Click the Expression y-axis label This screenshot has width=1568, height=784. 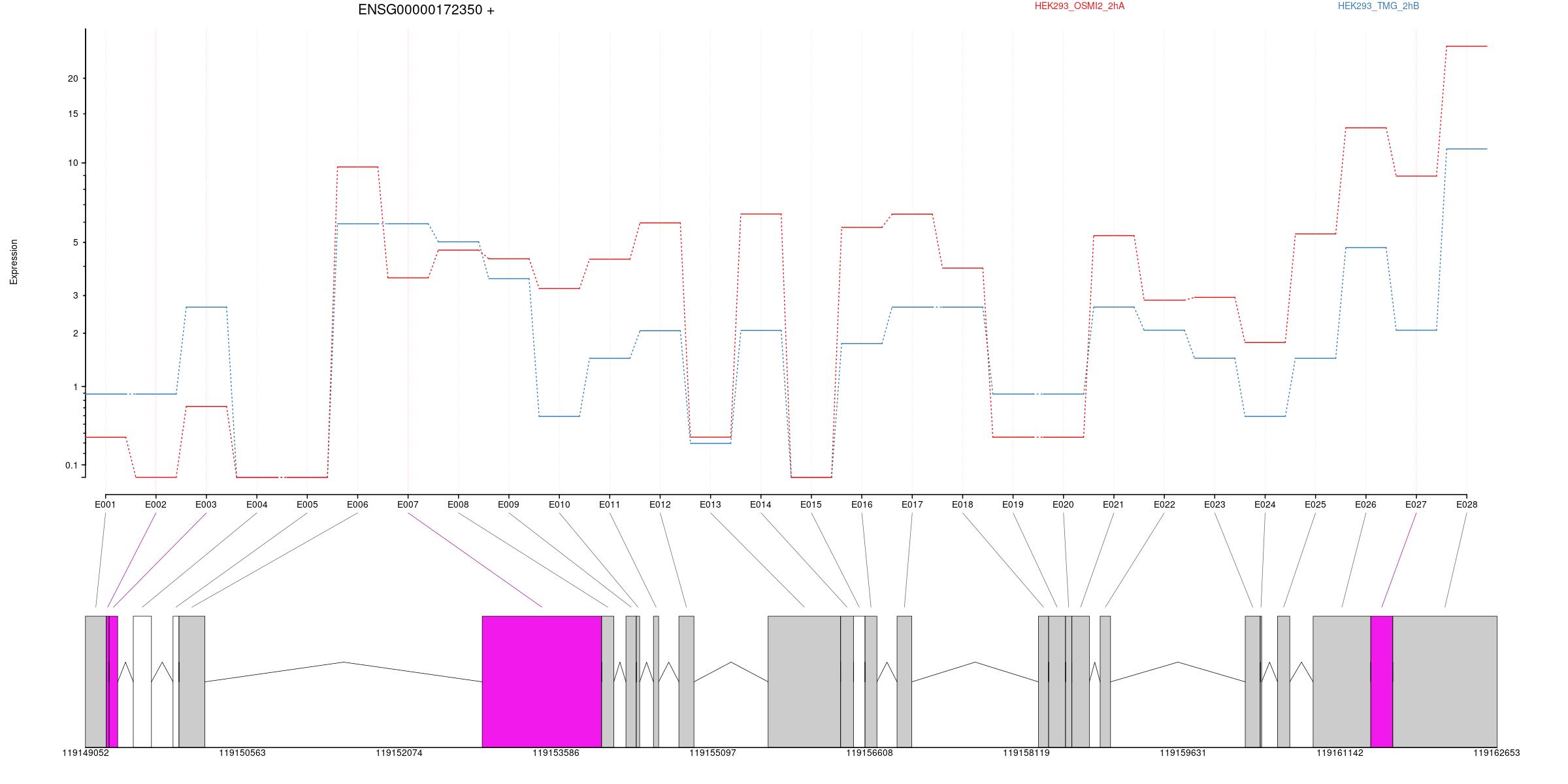click(x=14, y=262)
